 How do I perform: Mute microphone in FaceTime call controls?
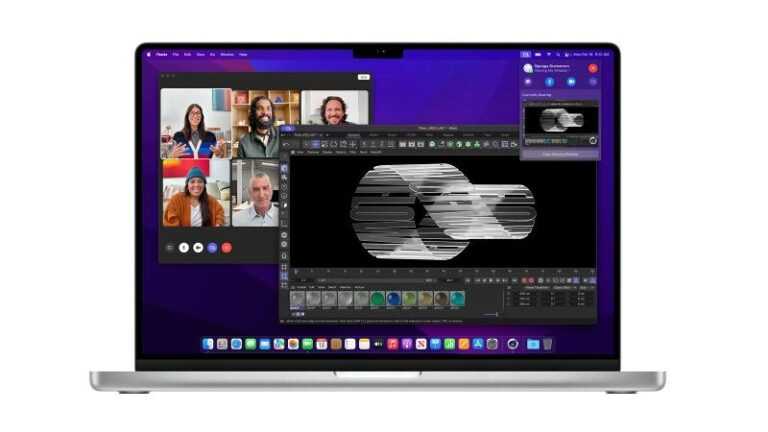[184, 248]
